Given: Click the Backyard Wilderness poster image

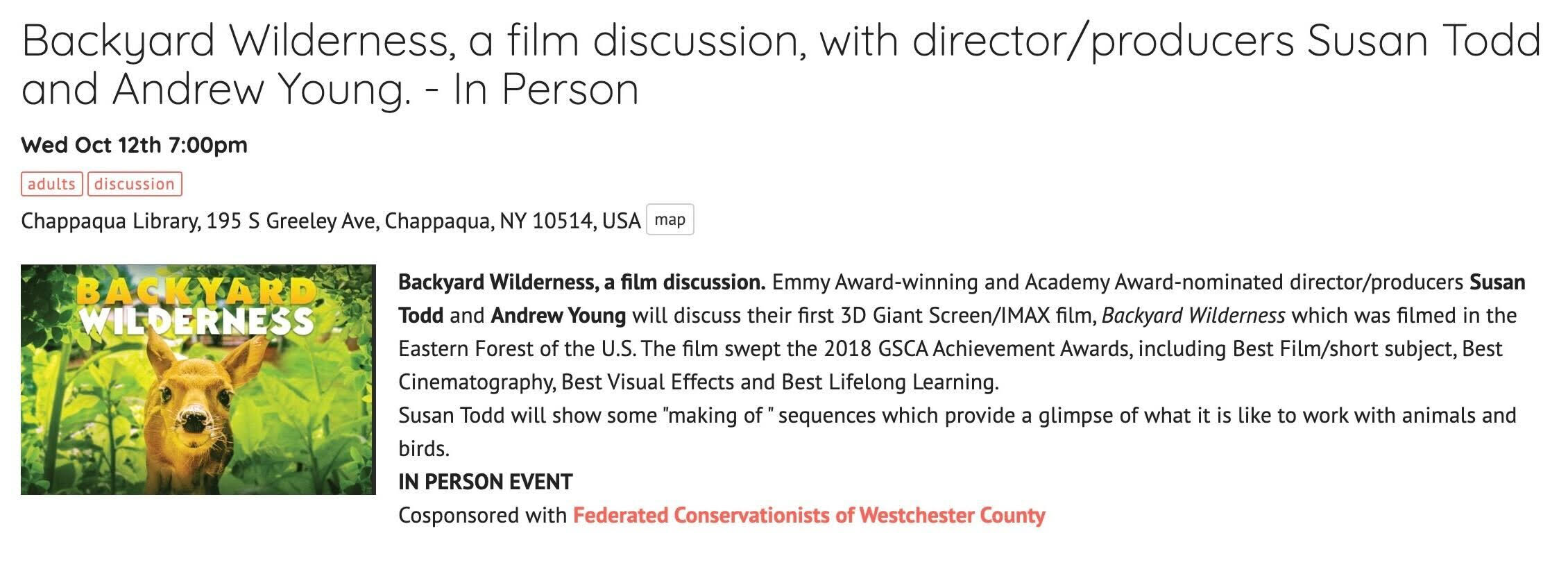Looking at the screenshot, I should (198, 380).
